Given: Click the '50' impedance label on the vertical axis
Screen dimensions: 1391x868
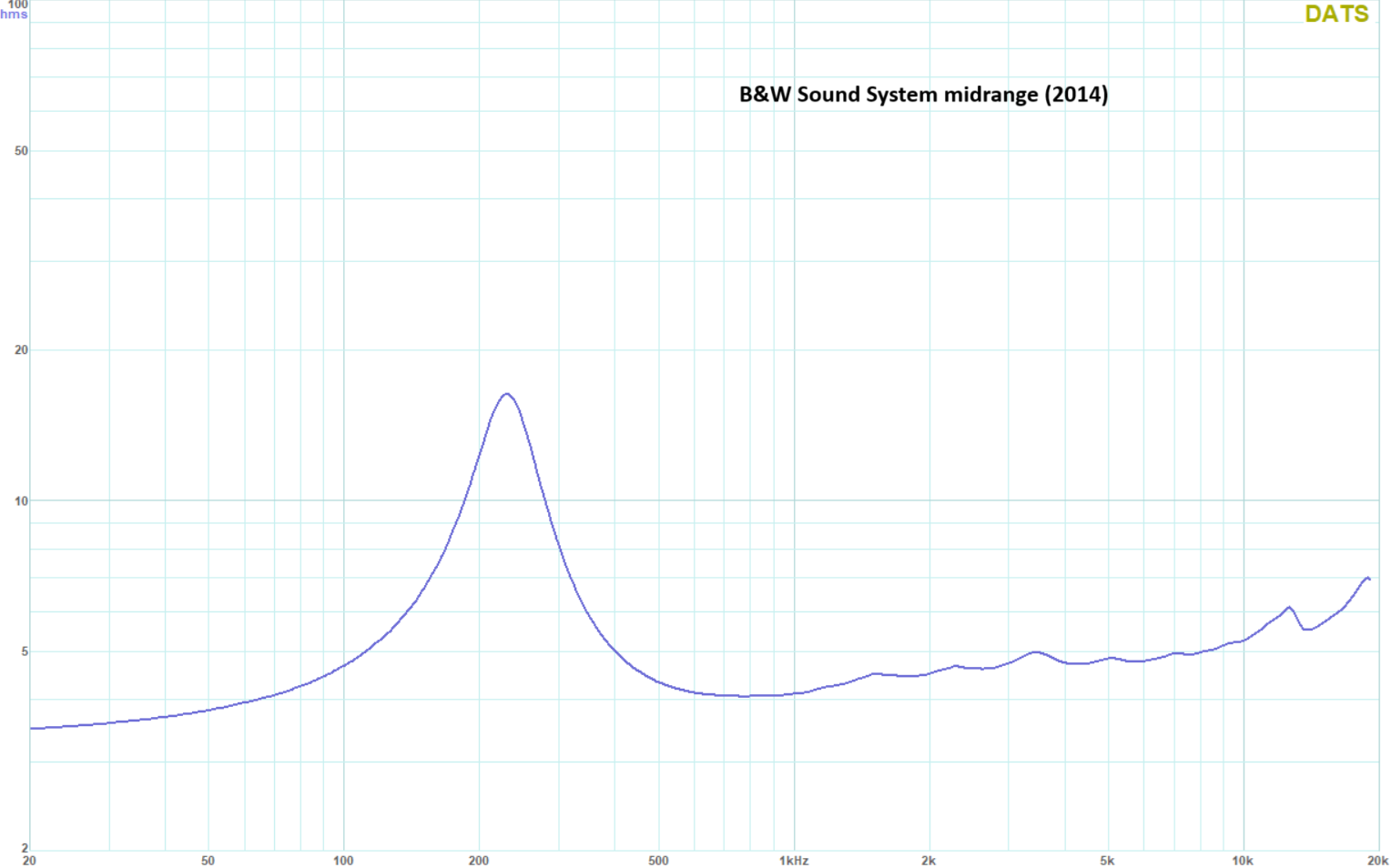Looking at the screenshot, I should [x=21, y=151].
